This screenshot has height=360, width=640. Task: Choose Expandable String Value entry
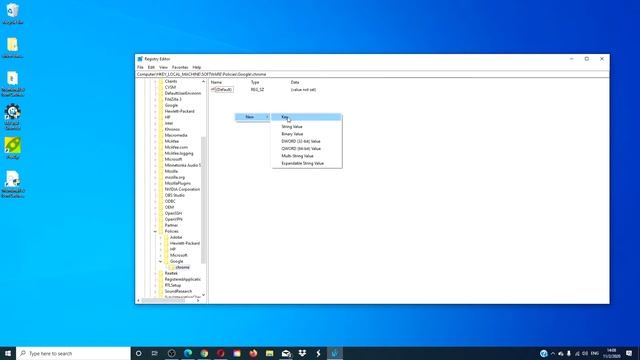307,163
